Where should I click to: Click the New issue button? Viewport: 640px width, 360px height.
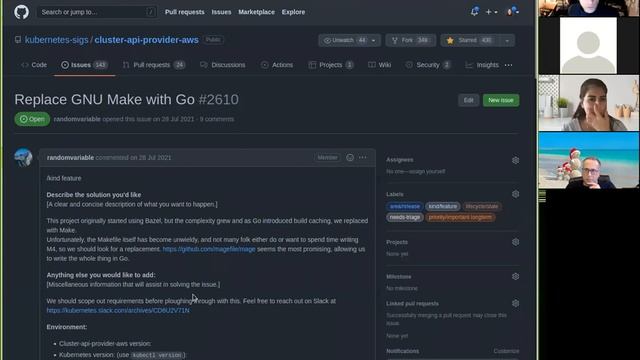click(501, 100)
